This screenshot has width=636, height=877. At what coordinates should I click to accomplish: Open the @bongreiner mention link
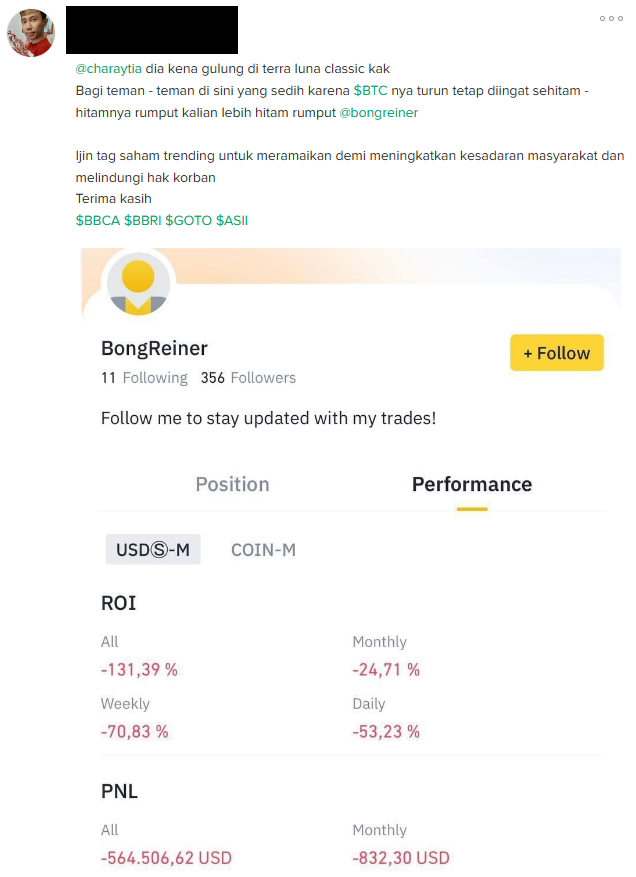[x=378, y=113]
